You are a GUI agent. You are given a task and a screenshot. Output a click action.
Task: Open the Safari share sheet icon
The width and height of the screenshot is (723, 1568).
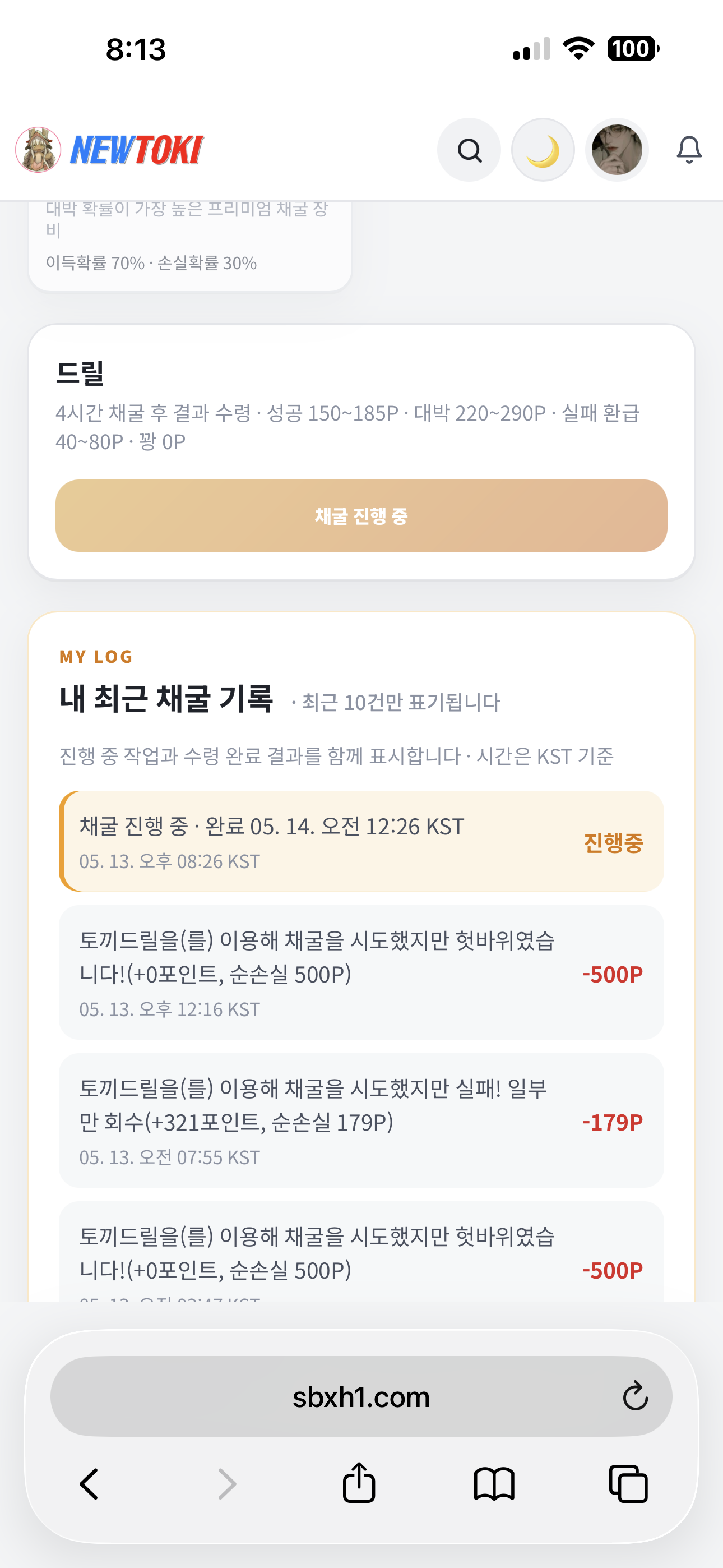point(359,1482)
